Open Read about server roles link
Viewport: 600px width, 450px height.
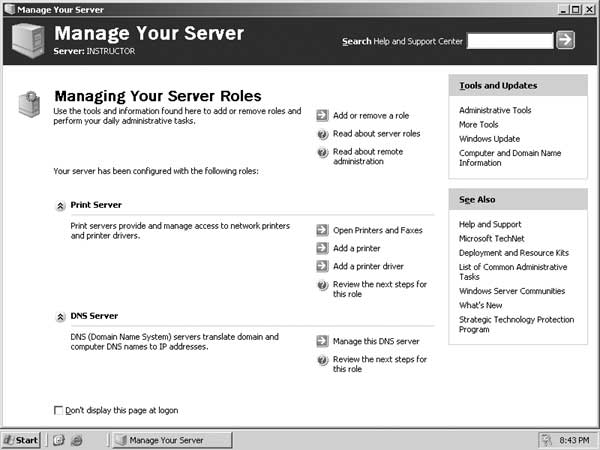[377, 134]
